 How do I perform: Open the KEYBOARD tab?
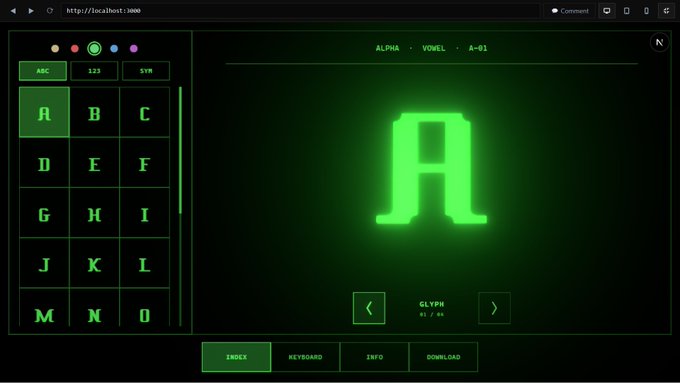click(305, 357)
